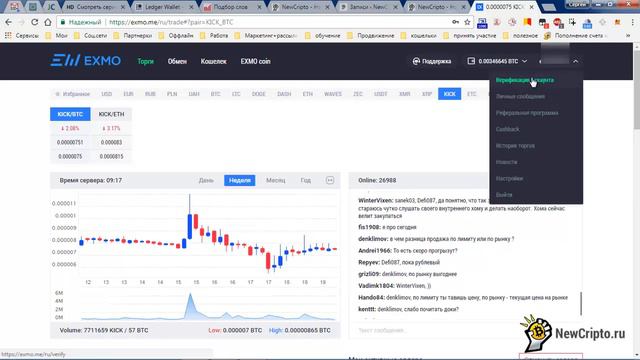Open the Пополнение счета bookmark
The image size is (640, 360).
click(575, 36)
